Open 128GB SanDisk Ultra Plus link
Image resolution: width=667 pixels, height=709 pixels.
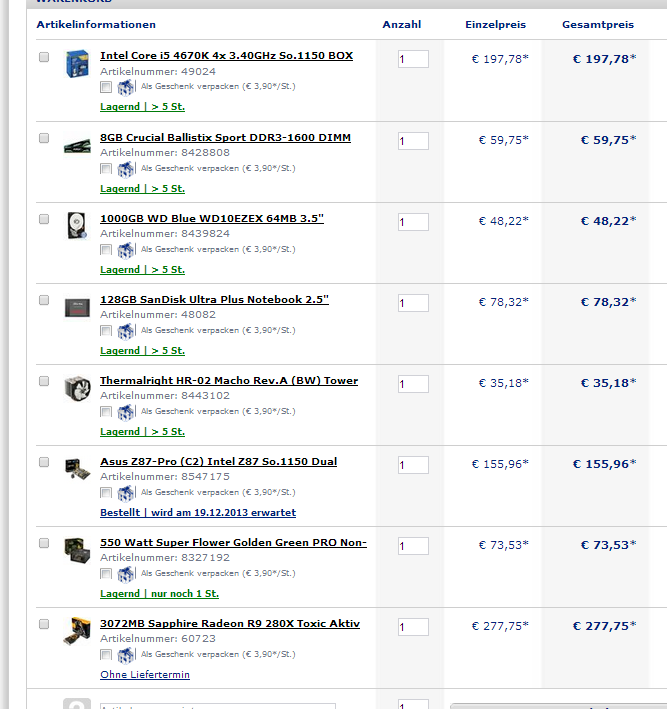214,299
